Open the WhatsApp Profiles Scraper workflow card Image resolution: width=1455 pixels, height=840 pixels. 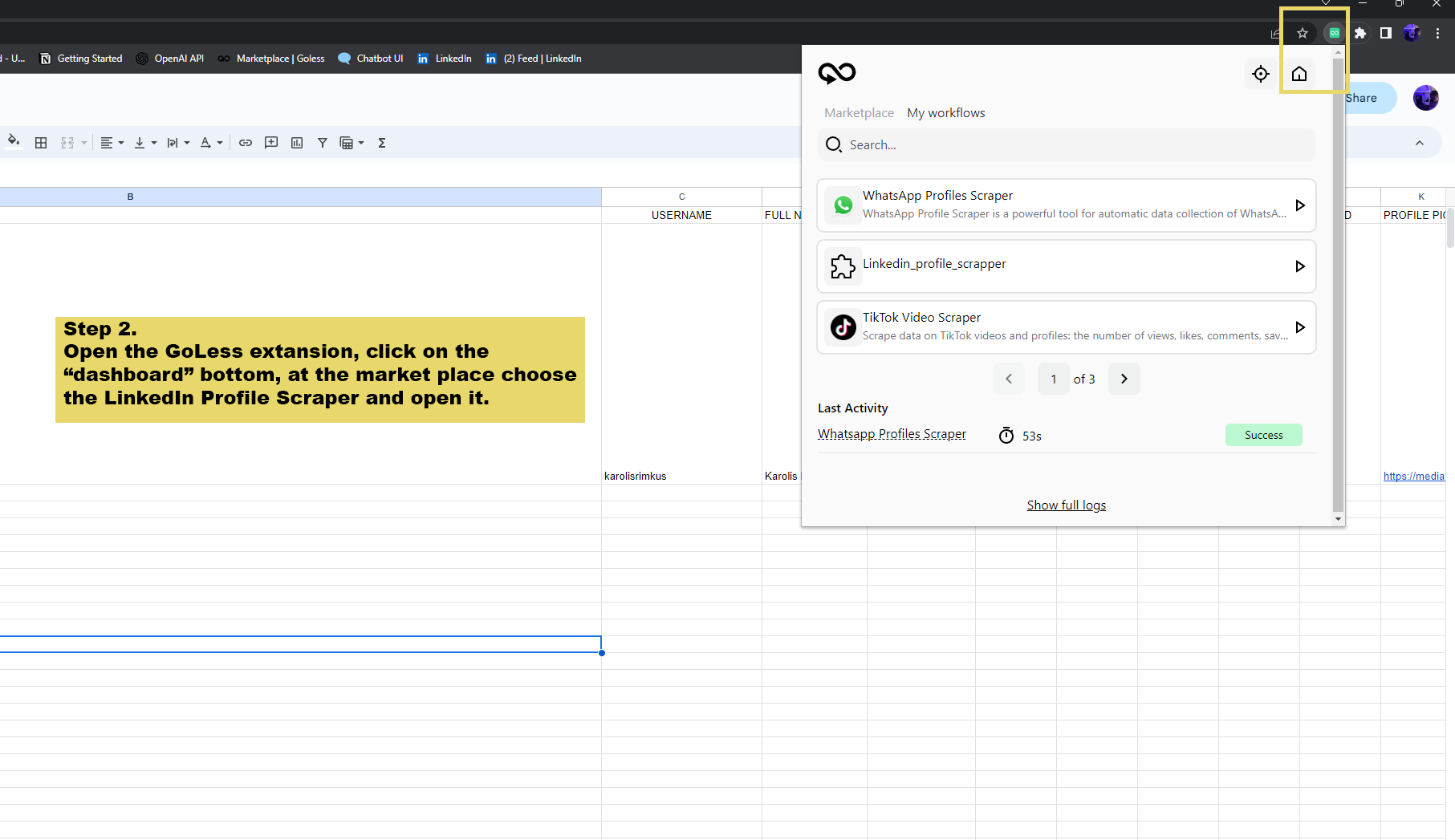(1067, 205)
